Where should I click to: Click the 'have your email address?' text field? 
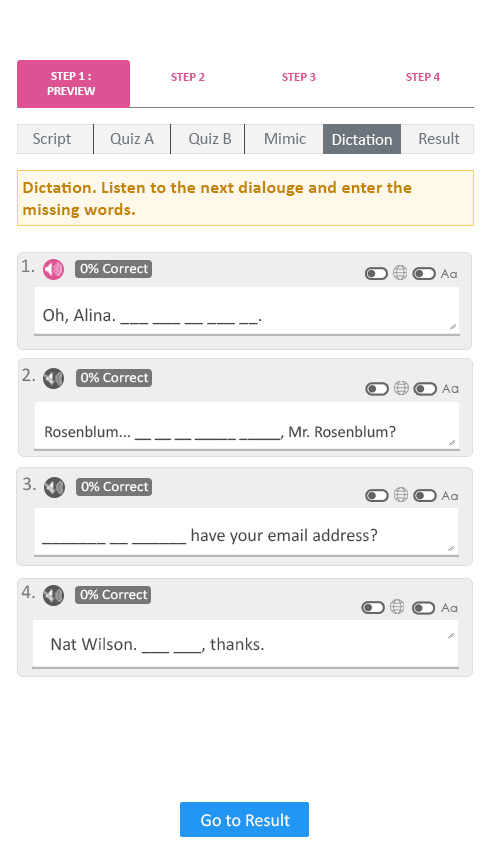point(246,532)
